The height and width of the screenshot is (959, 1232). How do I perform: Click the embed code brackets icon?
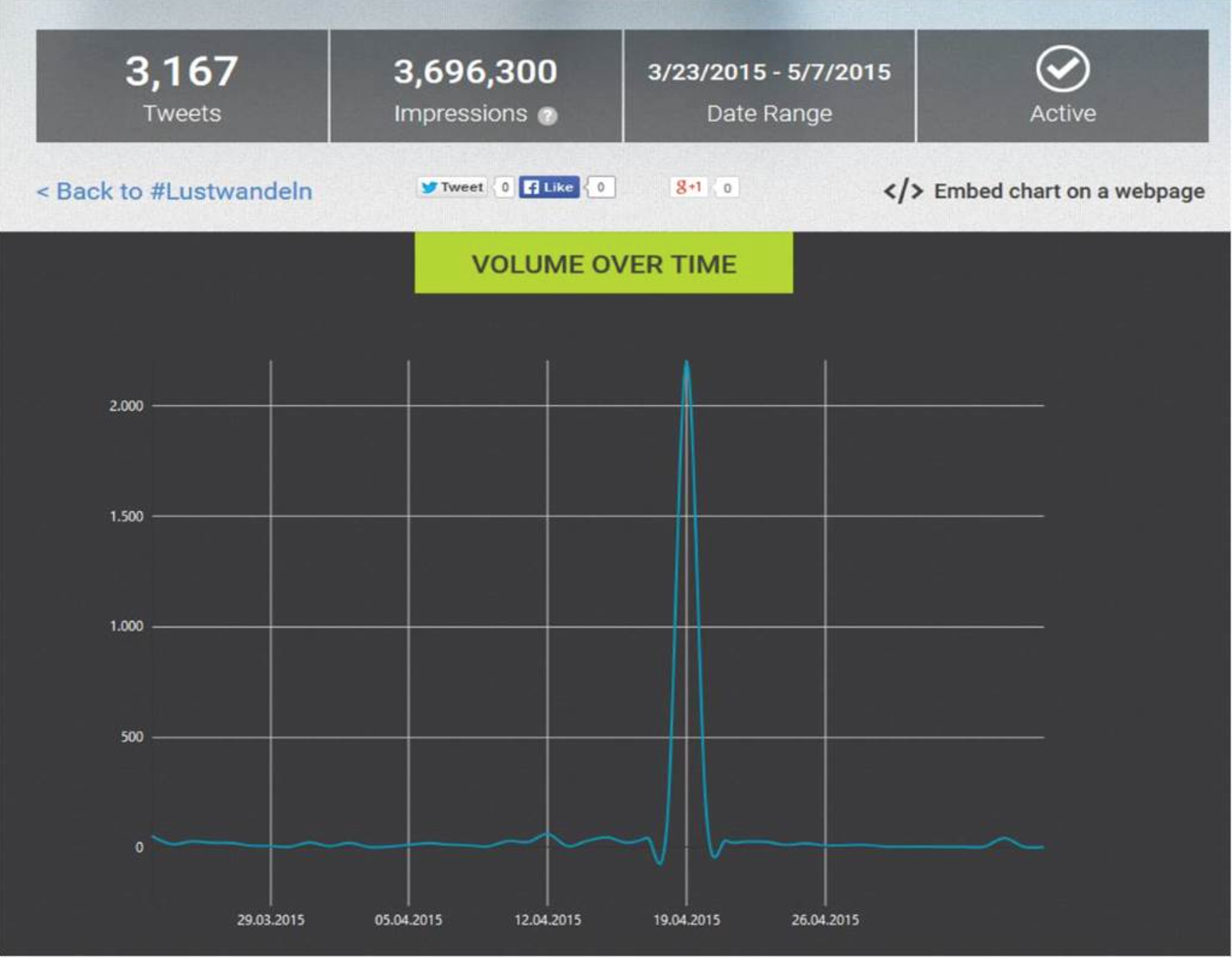click(903, 191)
